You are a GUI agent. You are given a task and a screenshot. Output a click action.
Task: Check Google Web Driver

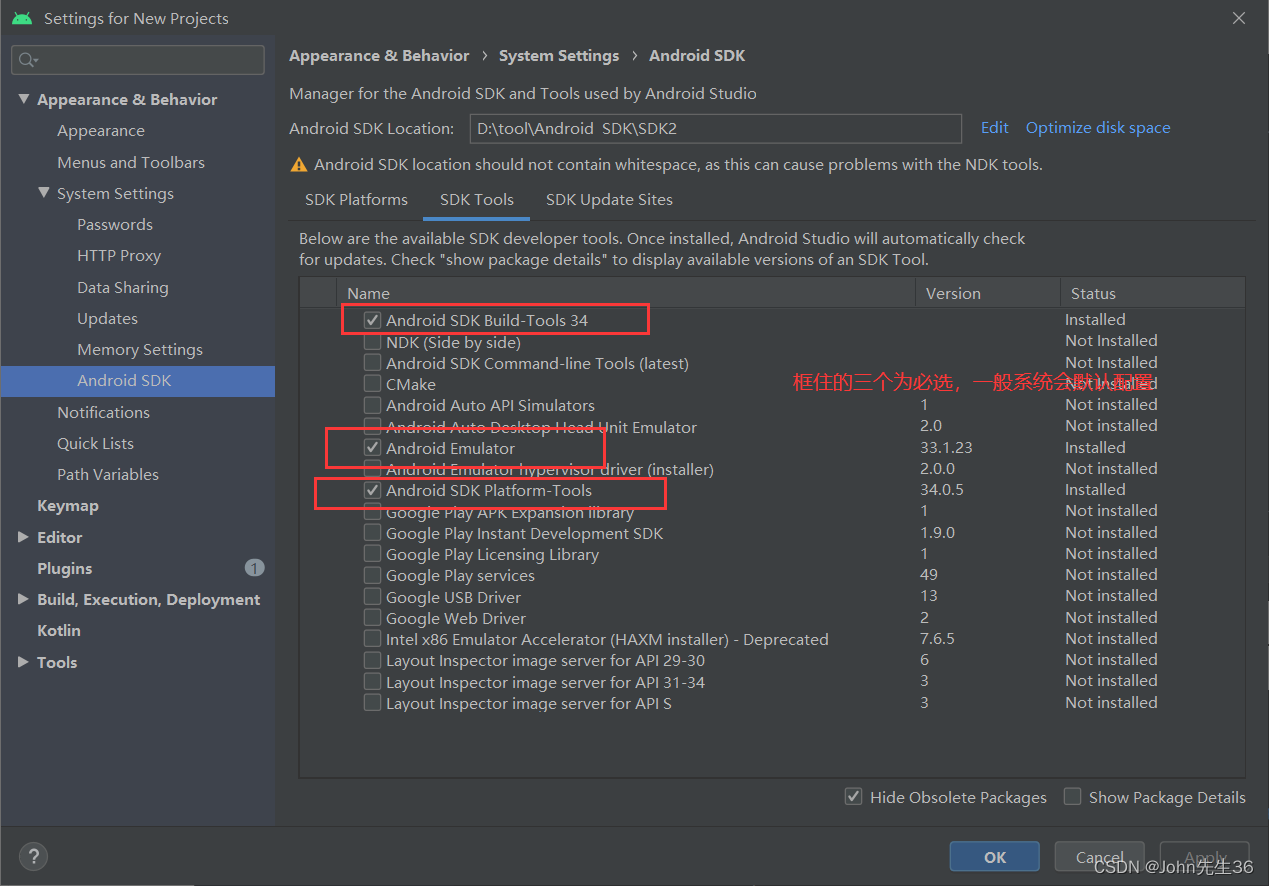(x=372, y=618)
